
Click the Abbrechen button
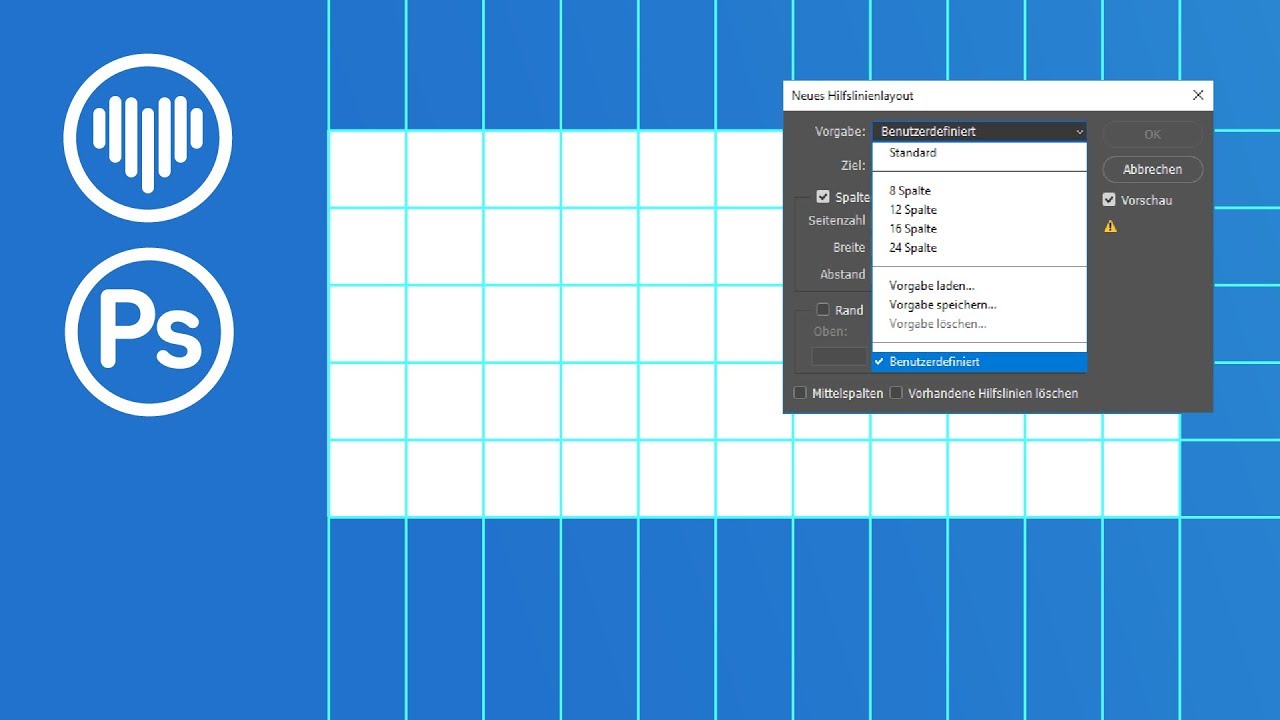tap(1152, 169)
